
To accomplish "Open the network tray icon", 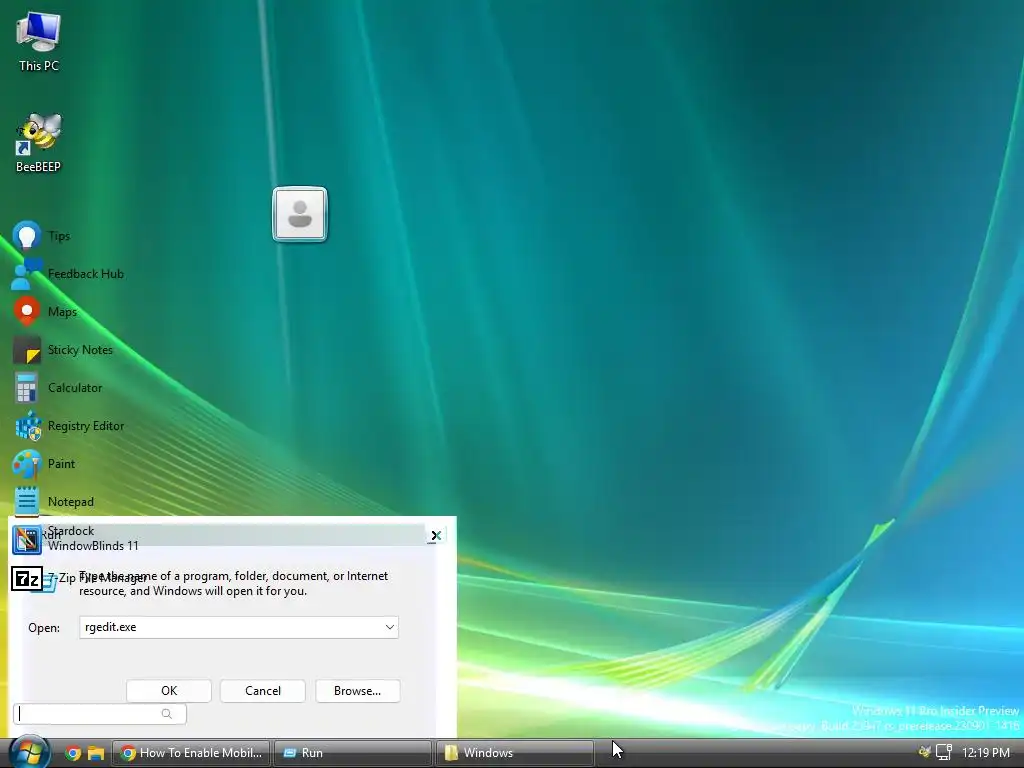I will point(944,752).
